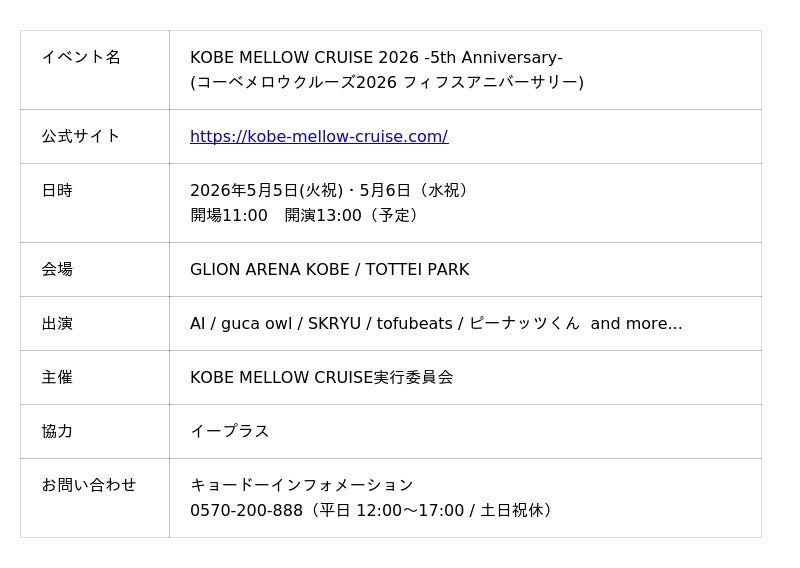Select the 主催 row label
800x568 pixels.
(x=57, y=377)
